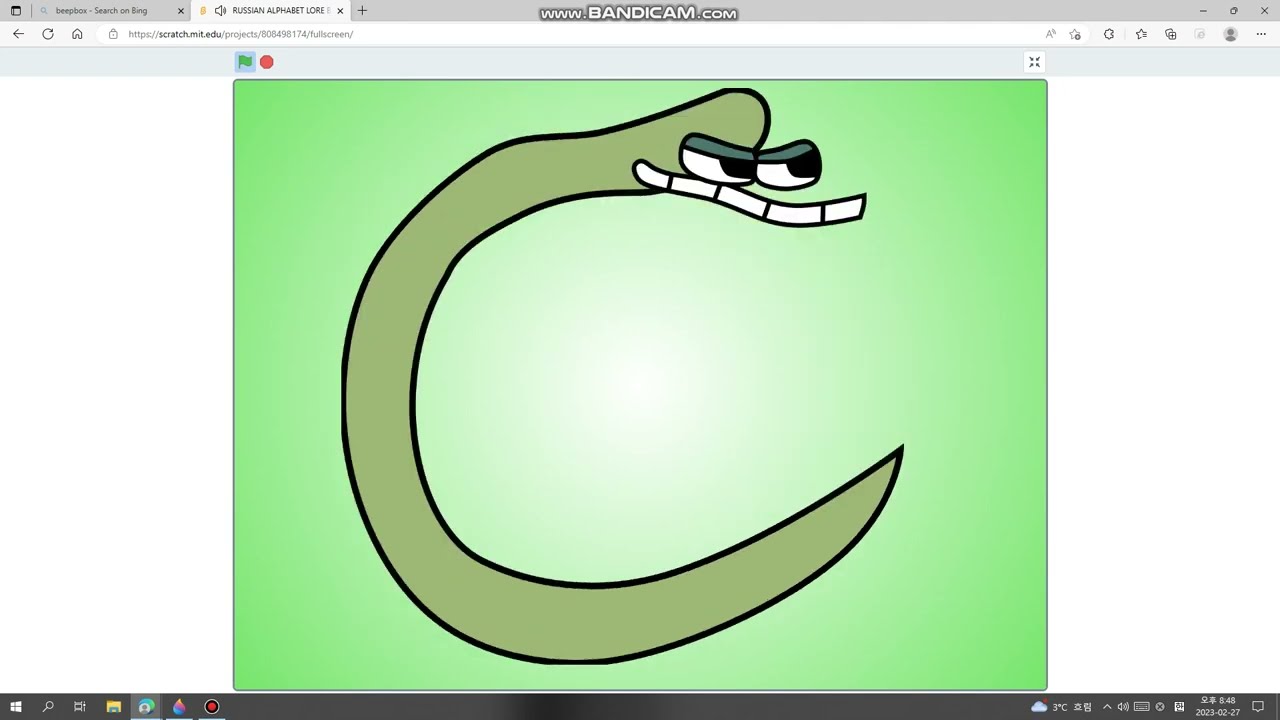1280x720 pixels.
Task: Restore down the browser window
Action: [1234, 11]
